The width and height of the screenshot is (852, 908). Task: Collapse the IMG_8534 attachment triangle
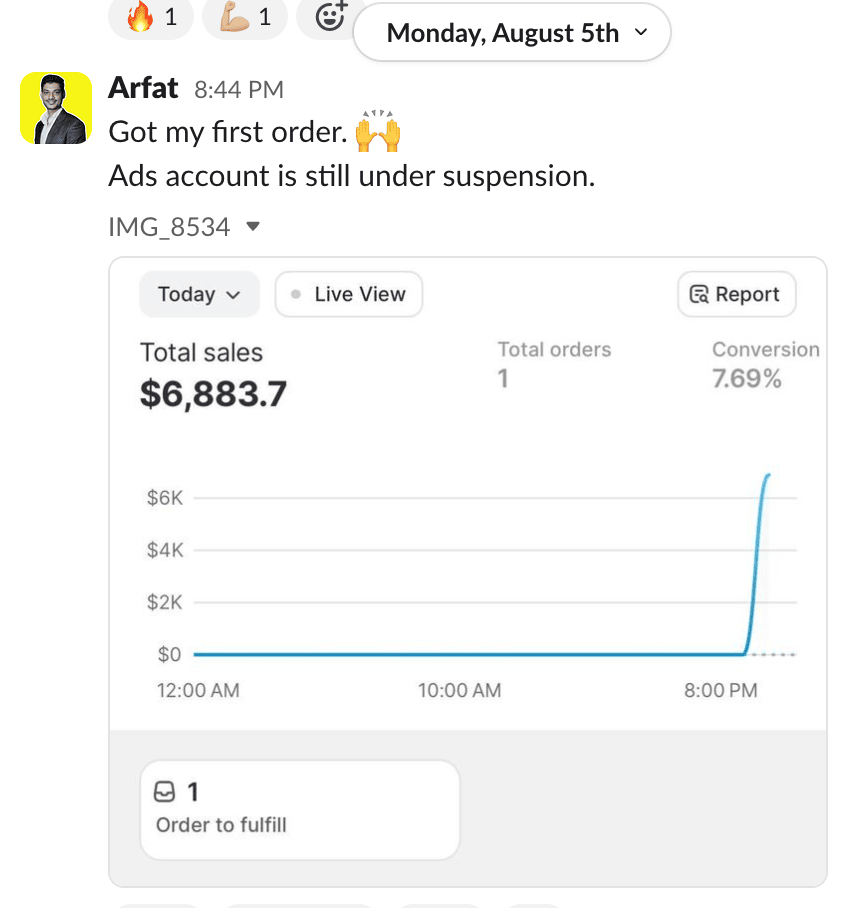coord(253,227)
